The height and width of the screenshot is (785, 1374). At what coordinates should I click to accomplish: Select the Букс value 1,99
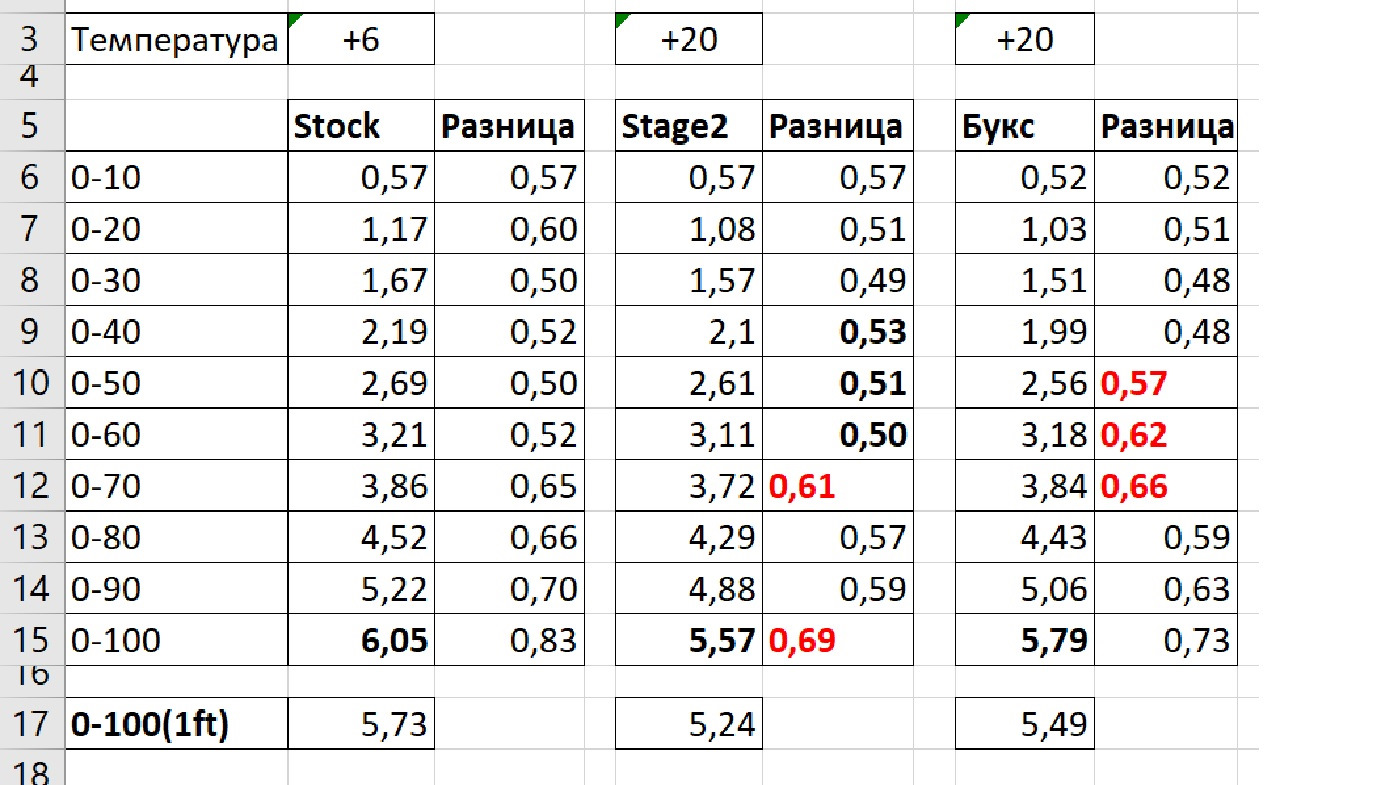click(x=1025, y=332)
